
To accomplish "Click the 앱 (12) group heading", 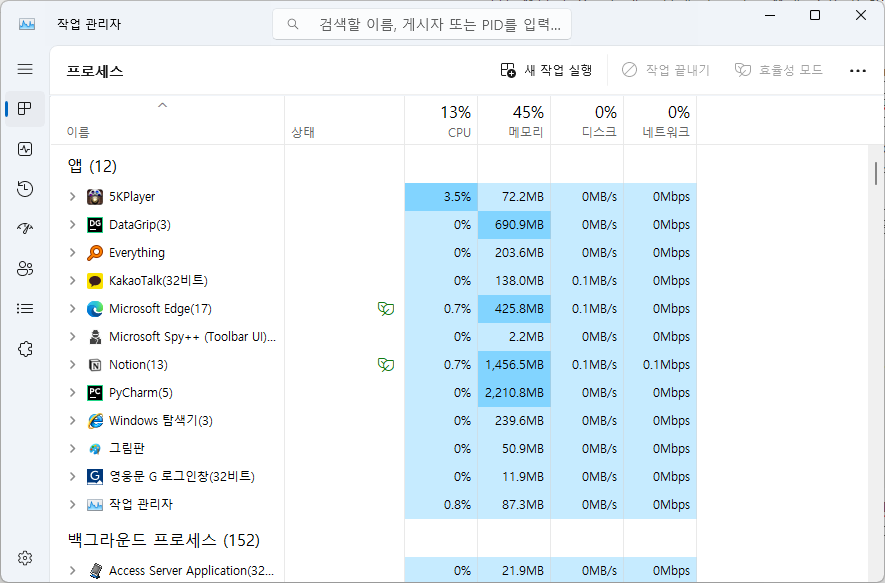I will pyautogui.click(x=92, y=166).
